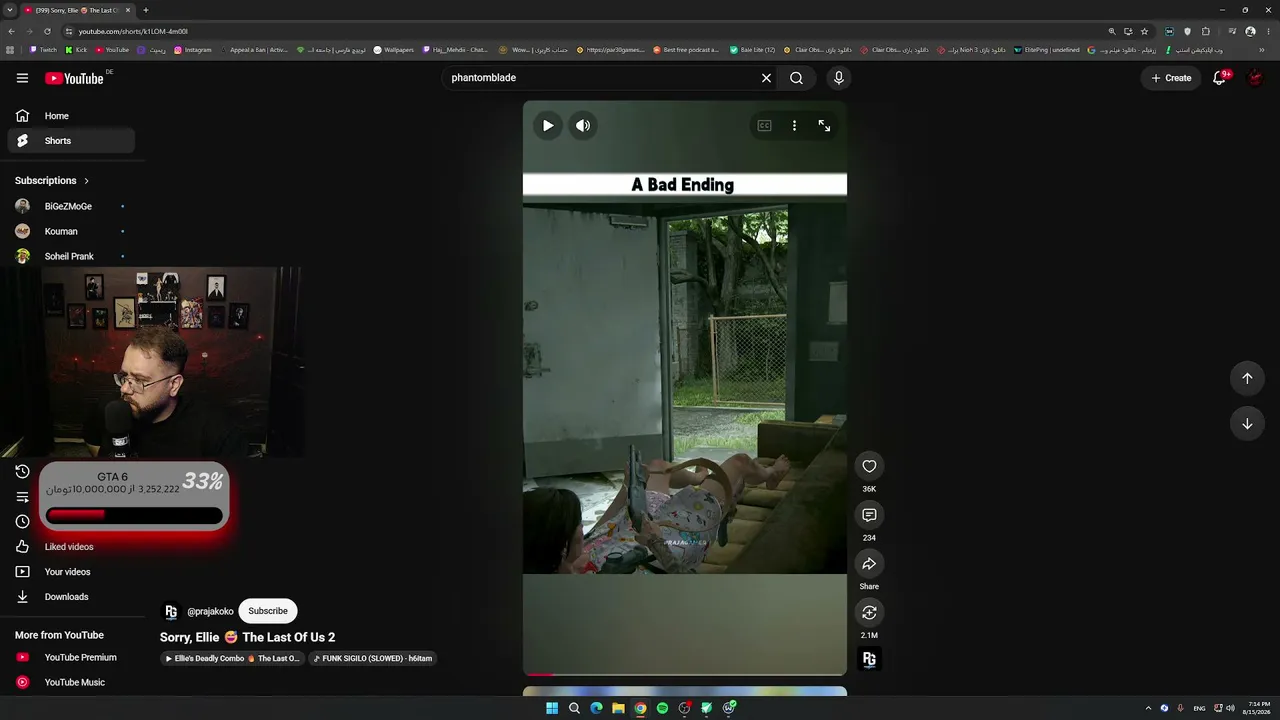1280x720 pixels.
Task: Open the prajakoko channel avatar
Action: coord(171,611)
